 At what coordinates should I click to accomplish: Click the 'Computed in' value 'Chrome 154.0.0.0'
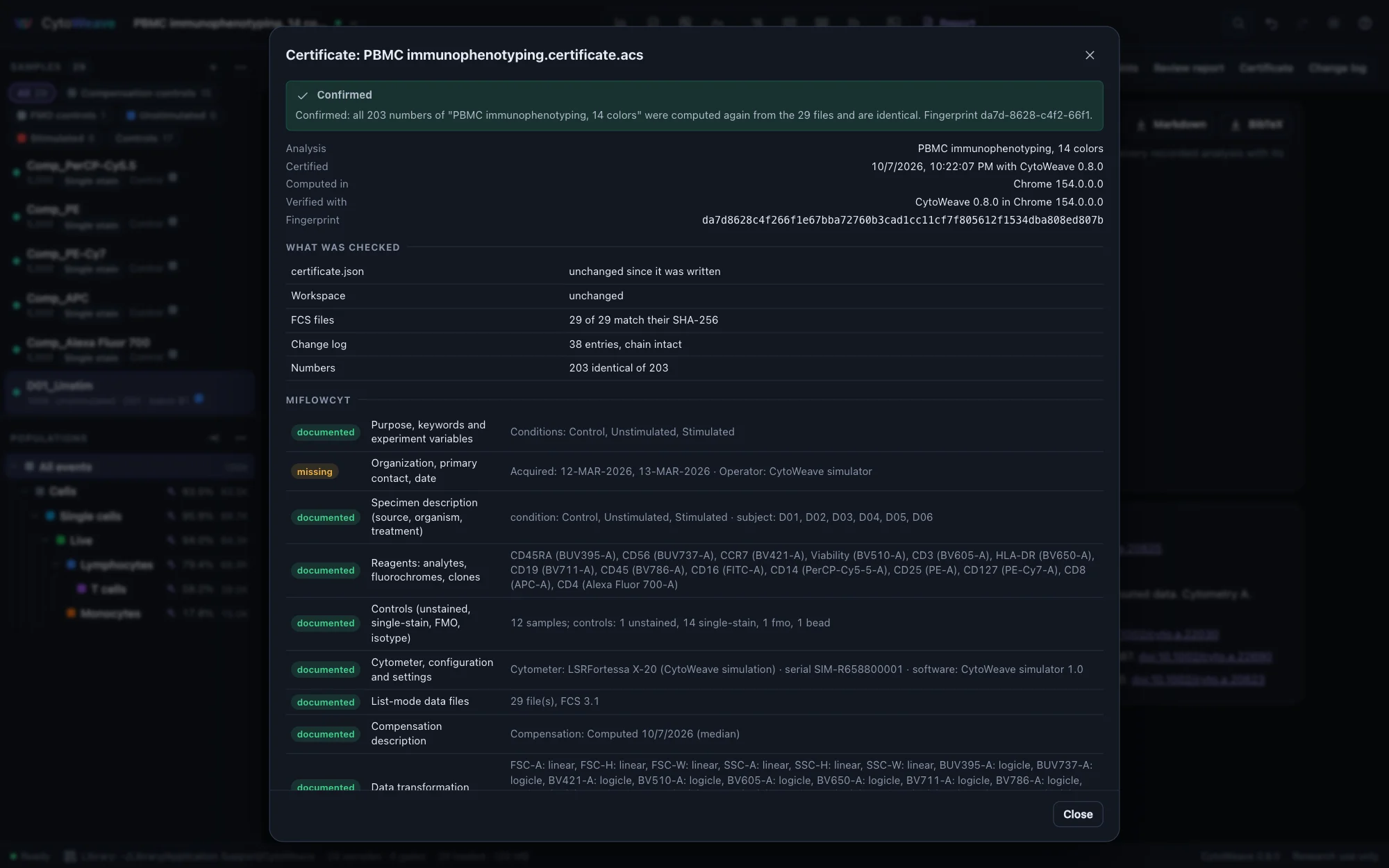1058,184
